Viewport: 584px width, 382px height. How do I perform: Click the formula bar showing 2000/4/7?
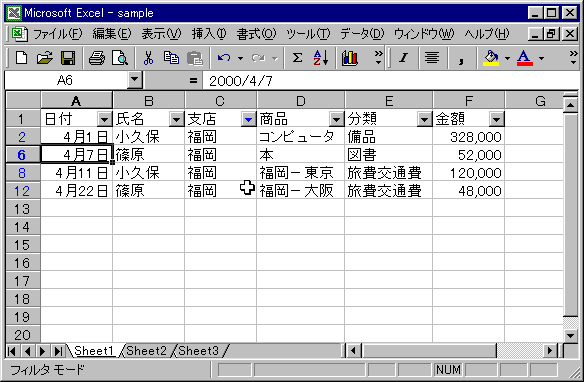click(x=391, y=80)
